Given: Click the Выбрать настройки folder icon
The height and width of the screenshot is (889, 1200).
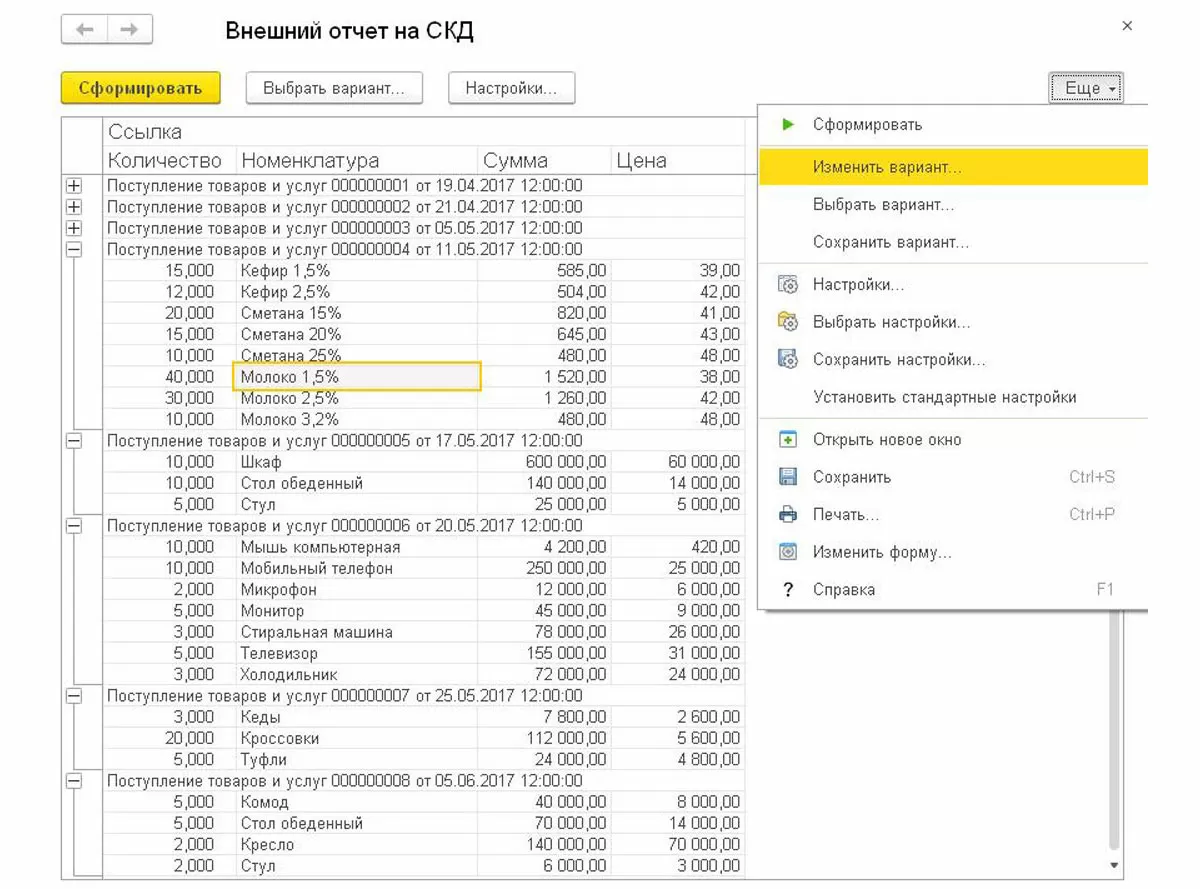Looking at the screenshot, I should (x=788, y=322).
